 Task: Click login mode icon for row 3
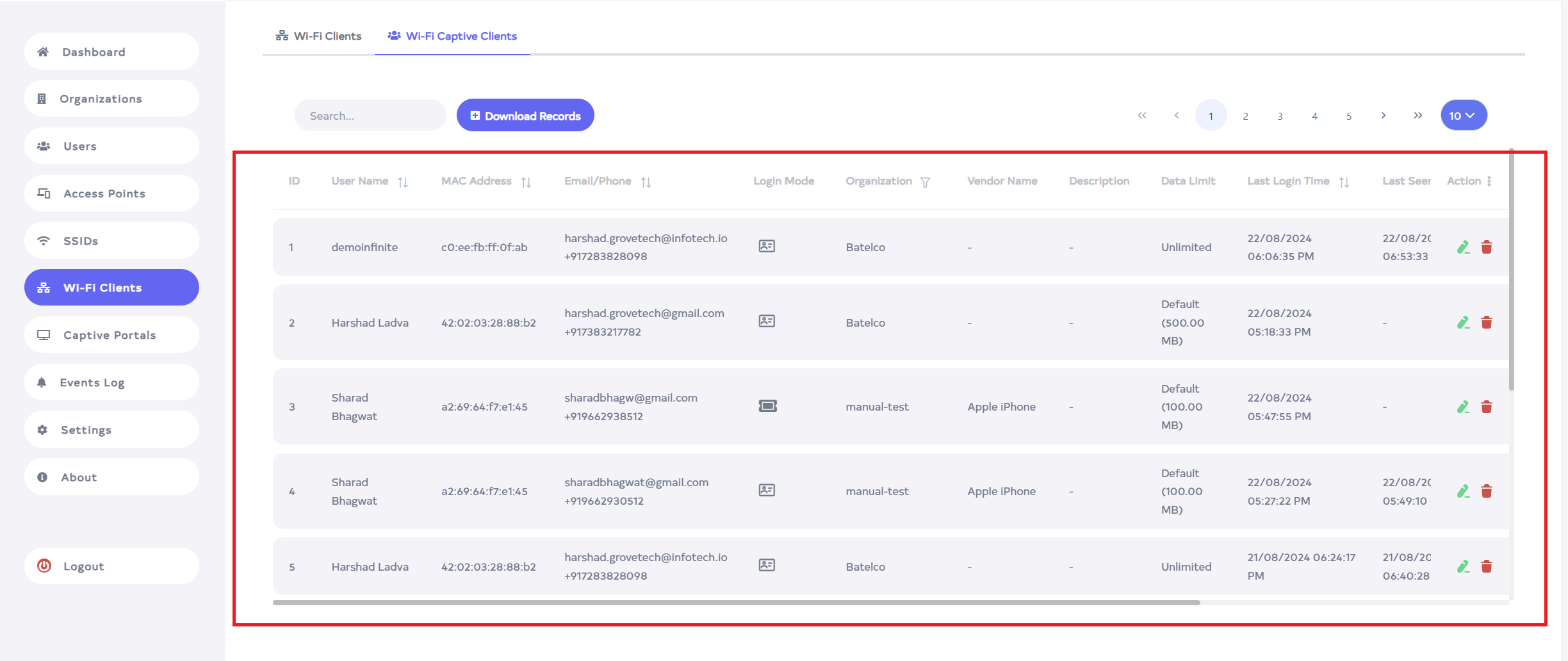tap(767, 406)
